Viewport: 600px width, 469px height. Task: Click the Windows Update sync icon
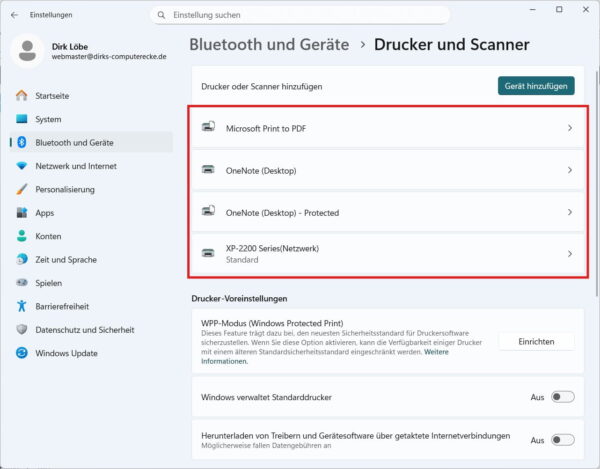tap(22, 353)
